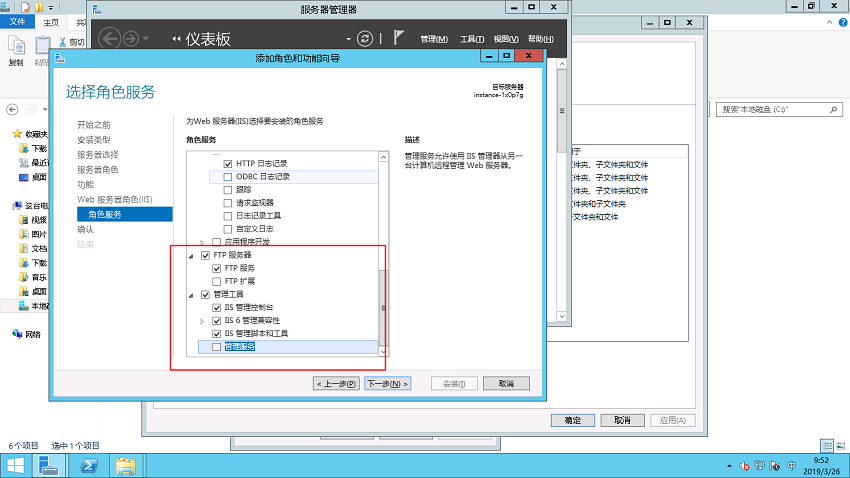The height and width of the screenshot is (478, 850).
Task: Click the role services list scrollbar thumb
Action: (x=383, y=307)
